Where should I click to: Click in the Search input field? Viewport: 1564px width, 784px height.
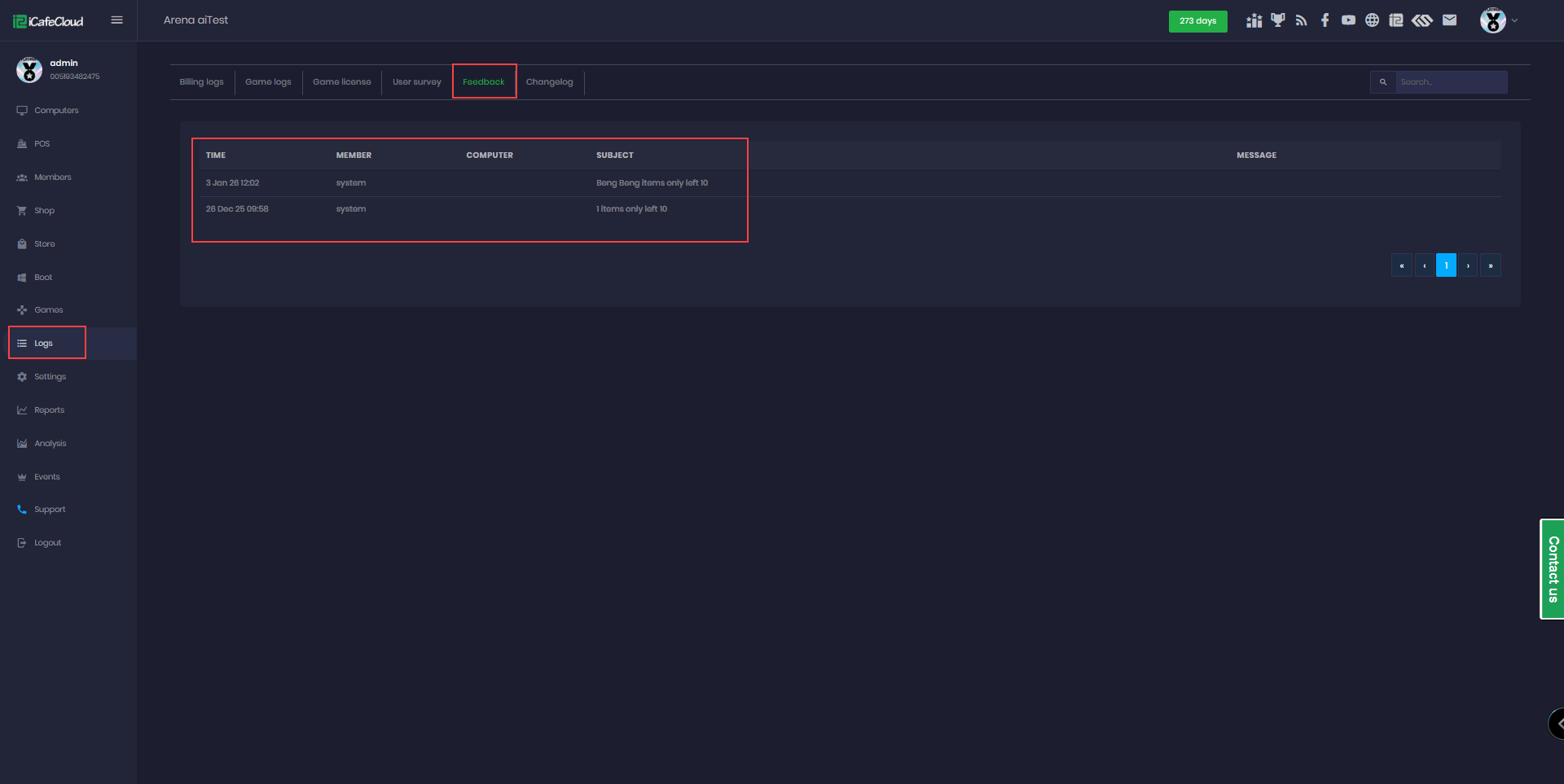tap(1450, 82)
